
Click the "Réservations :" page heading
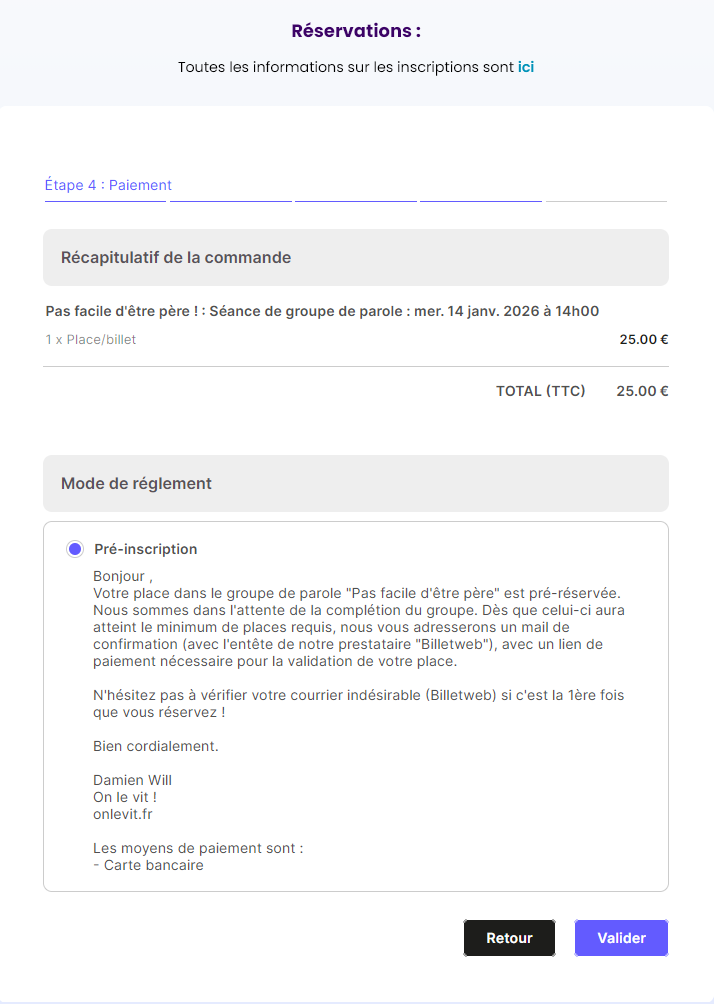tap(356, 31)
